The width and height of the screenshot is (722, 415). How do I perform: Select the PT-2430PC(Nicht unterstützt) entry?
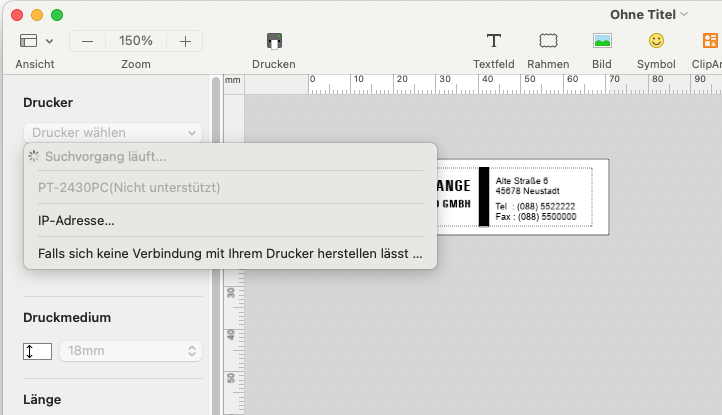coord(230,187)
